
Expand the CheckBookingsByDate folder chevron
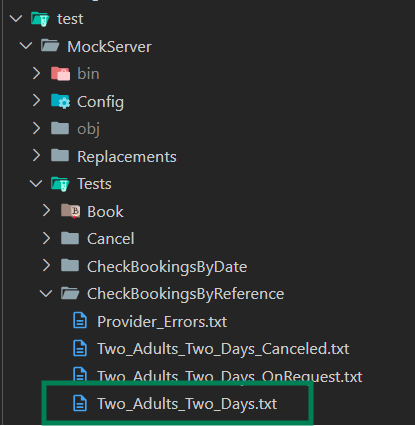pyautogui.click(x=46, y=266)
